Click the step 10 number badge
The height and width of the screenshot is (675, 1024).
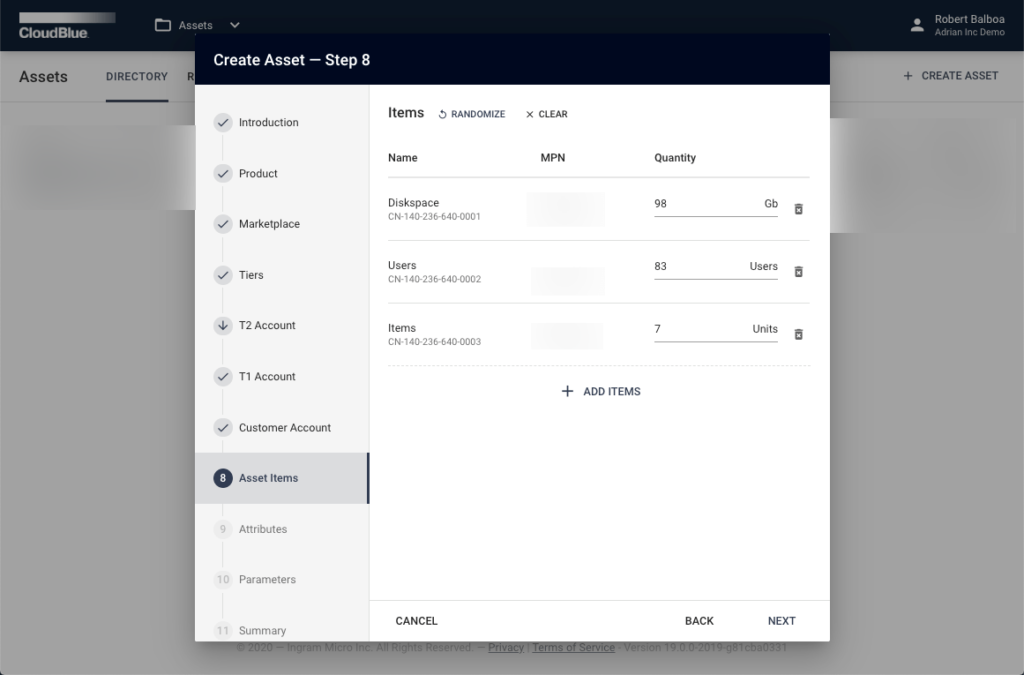(223, 579)
